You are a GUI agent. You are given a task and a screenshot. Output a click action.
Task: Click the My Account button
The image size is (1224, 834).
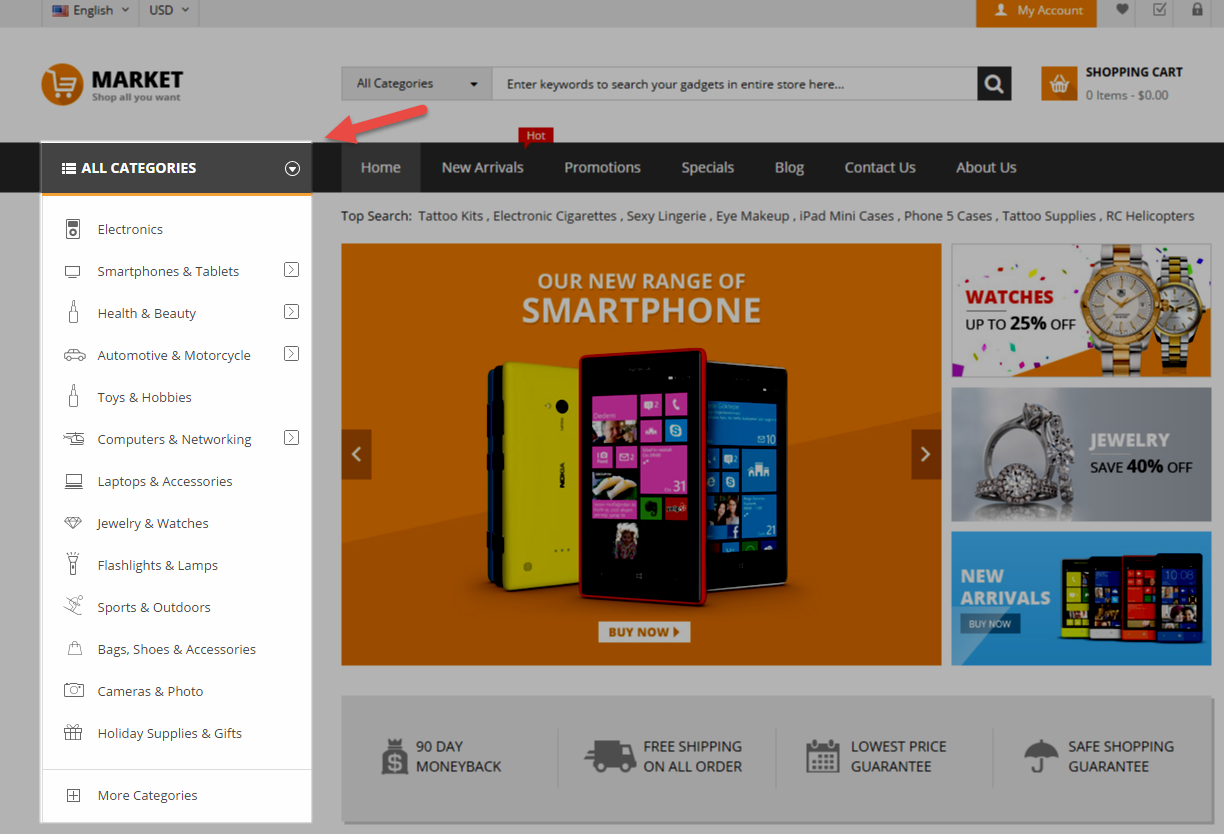(x=1037, y=11)
